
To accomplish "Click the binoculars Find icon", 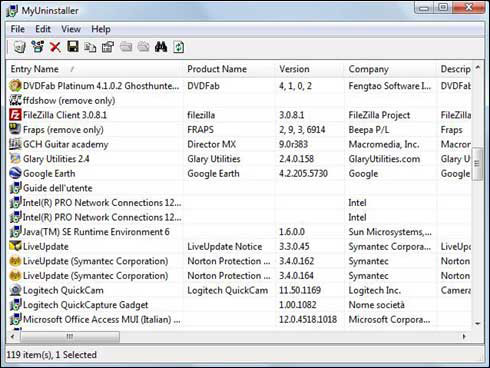I will 161,47.
